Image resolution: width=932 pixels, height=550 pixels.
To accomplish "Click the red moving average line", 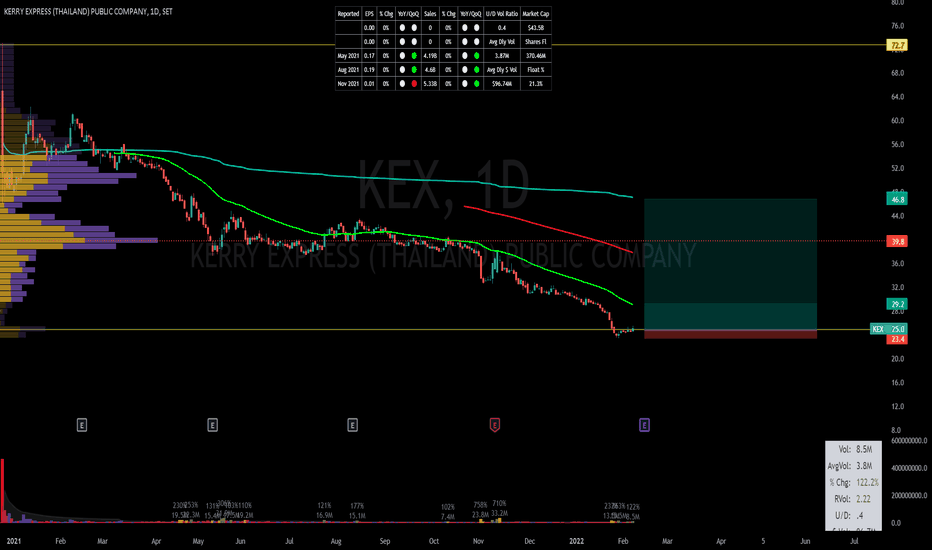I will 547,227.
